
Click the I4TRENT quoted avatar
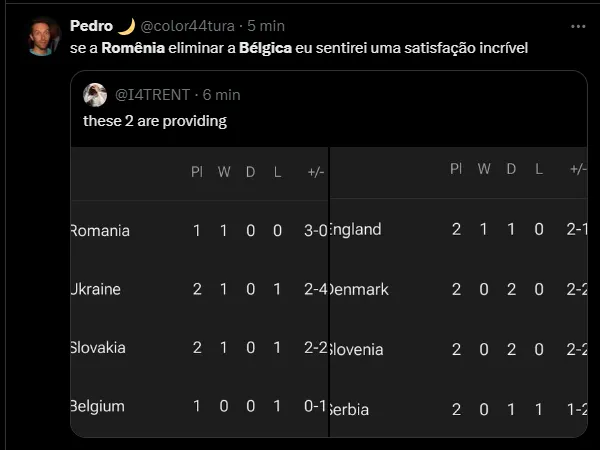click(x=95, y=94)
